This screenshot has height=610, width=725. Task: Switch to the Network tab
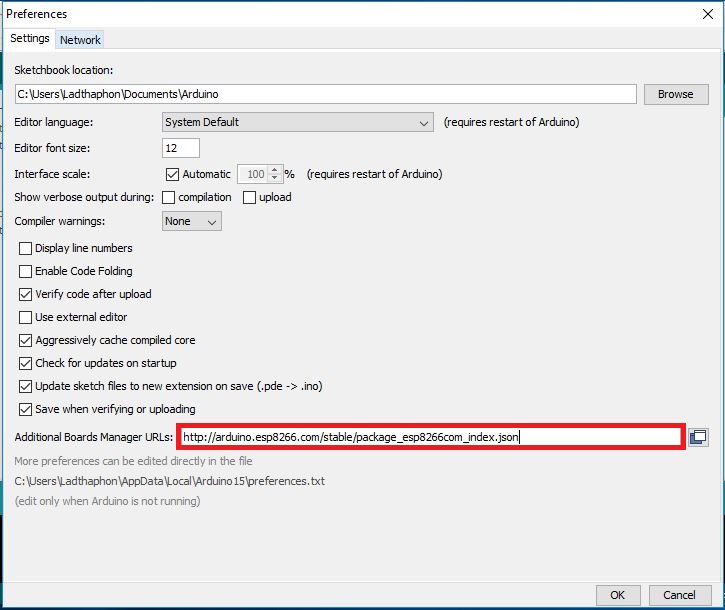80,40
